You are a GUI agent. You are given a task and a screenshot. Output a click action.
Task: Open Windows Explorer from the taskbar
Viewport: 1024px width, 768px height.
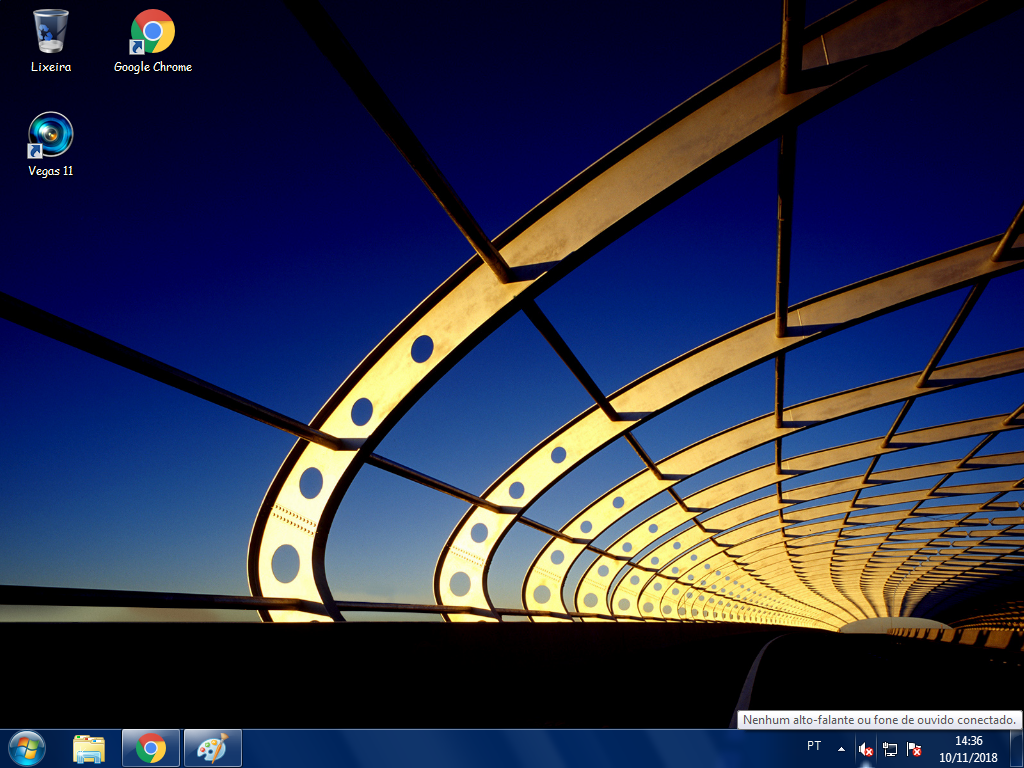[89, 748]
